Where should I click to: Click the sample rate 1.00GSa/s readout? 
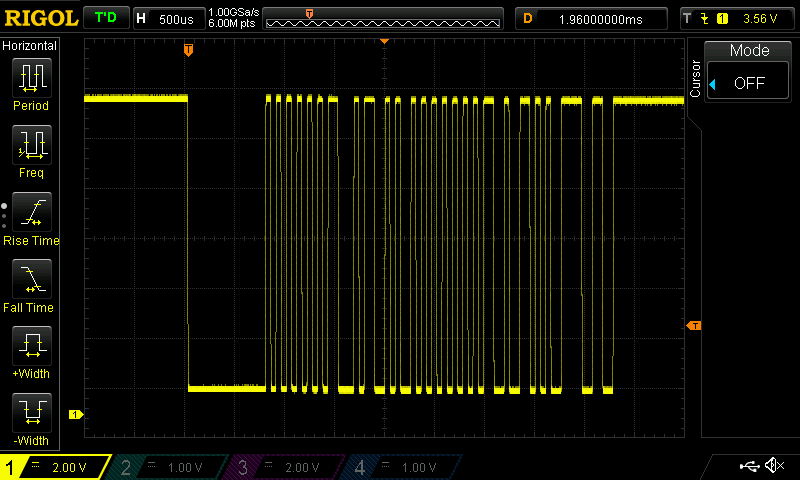234,12
